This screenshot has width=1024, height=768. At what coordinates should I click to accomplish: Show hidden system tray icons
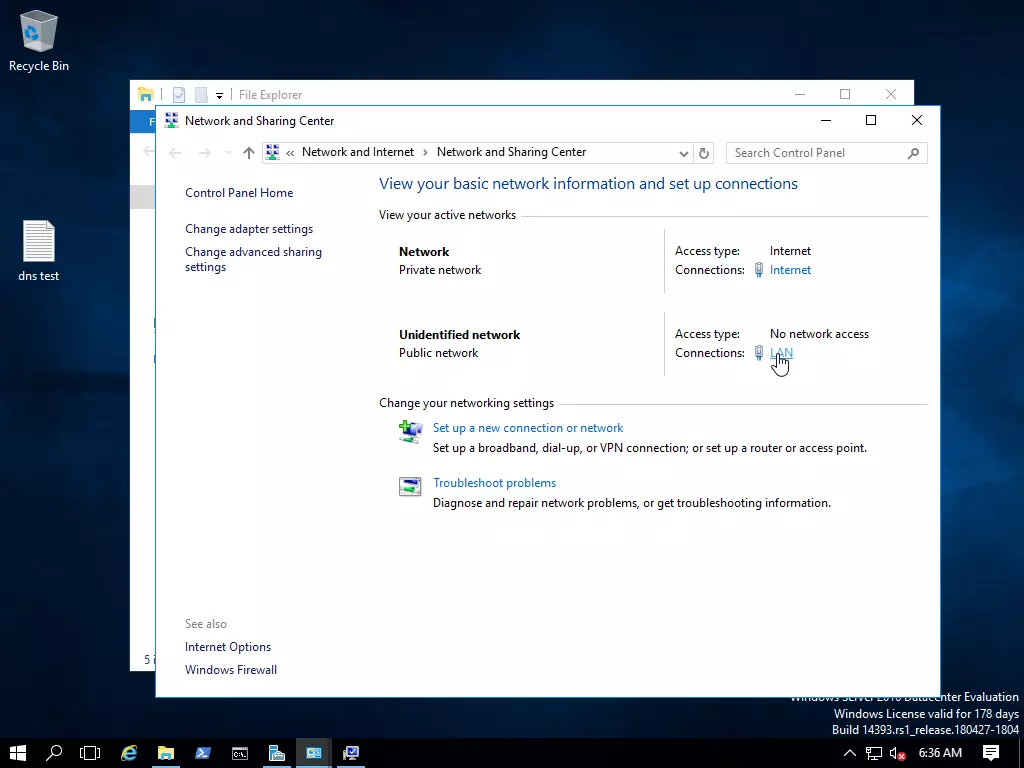pyautogui.click(x=849, y=753)
